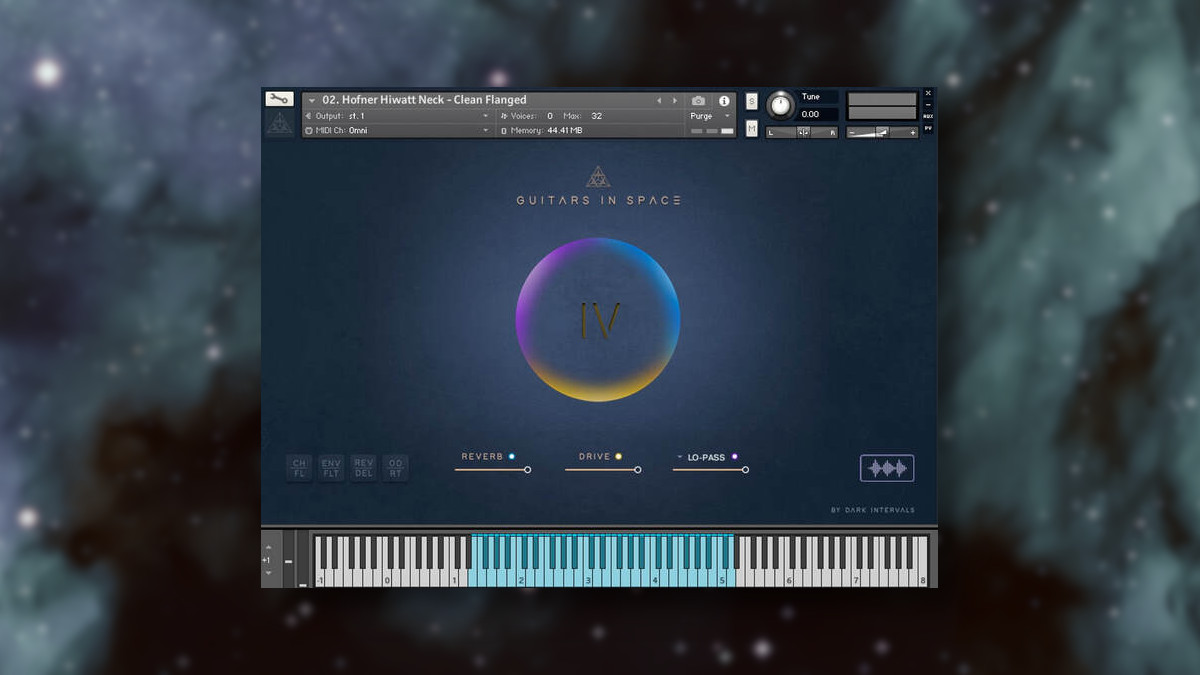Adjust the Reverb slider handle
The image size is (1200, 675).
(528, 469)
